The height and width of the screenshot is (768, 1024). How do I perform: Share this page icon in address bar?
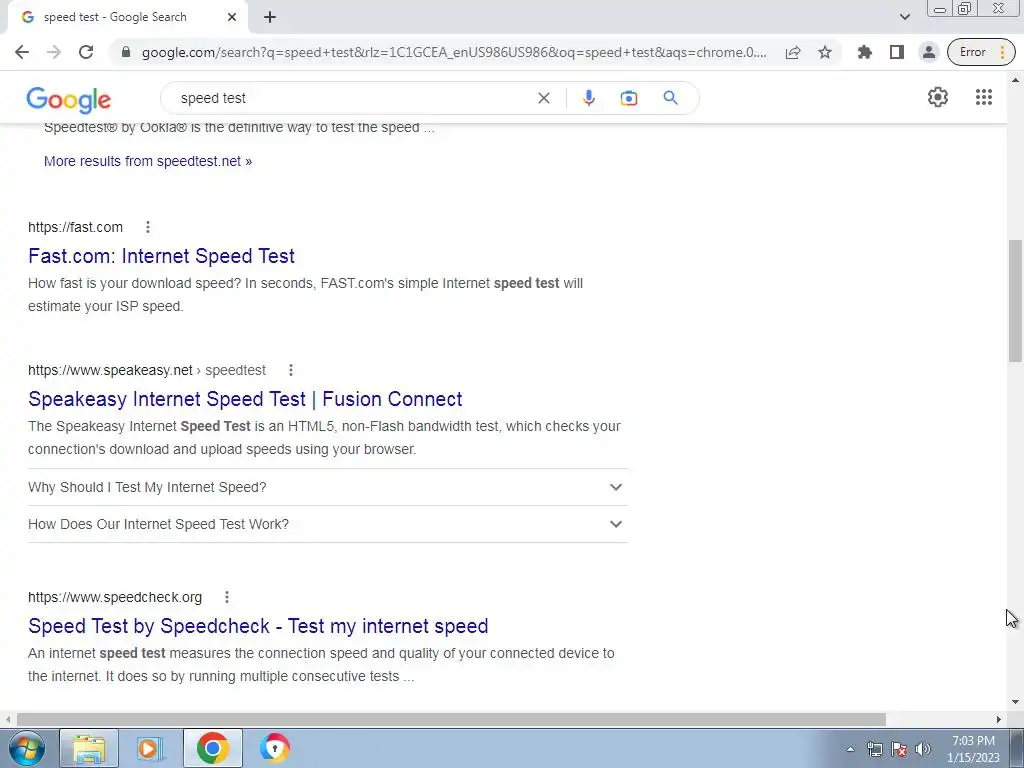(x=793, y=52)
